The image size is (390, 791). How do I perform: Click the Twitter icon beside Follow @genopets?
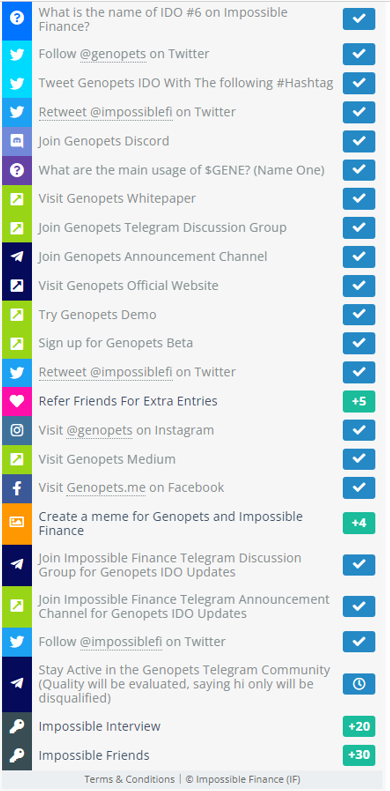(17, 54)
